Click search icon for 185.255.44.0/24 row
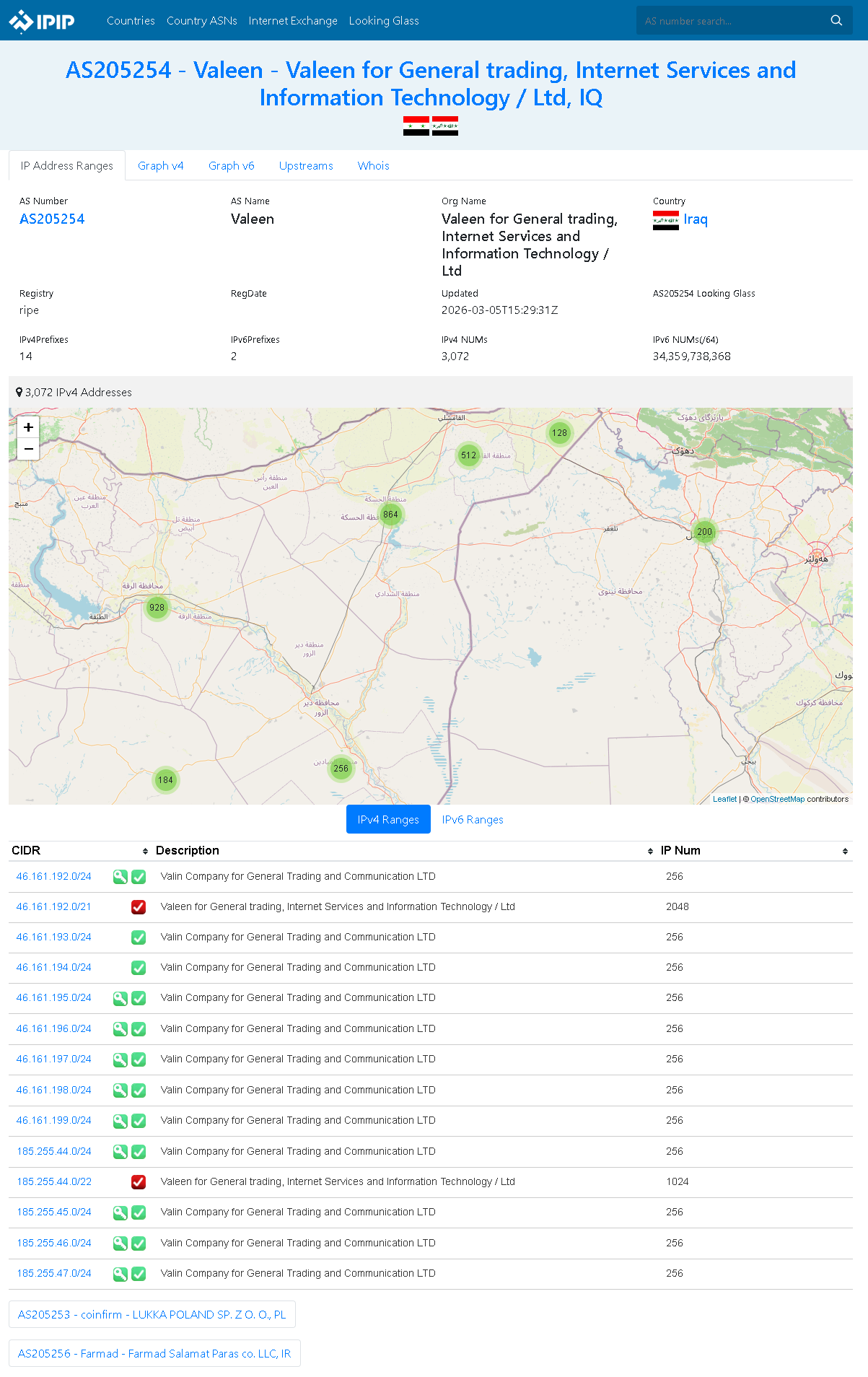Screen dimensions: 868x1377 coord(120,1152)
